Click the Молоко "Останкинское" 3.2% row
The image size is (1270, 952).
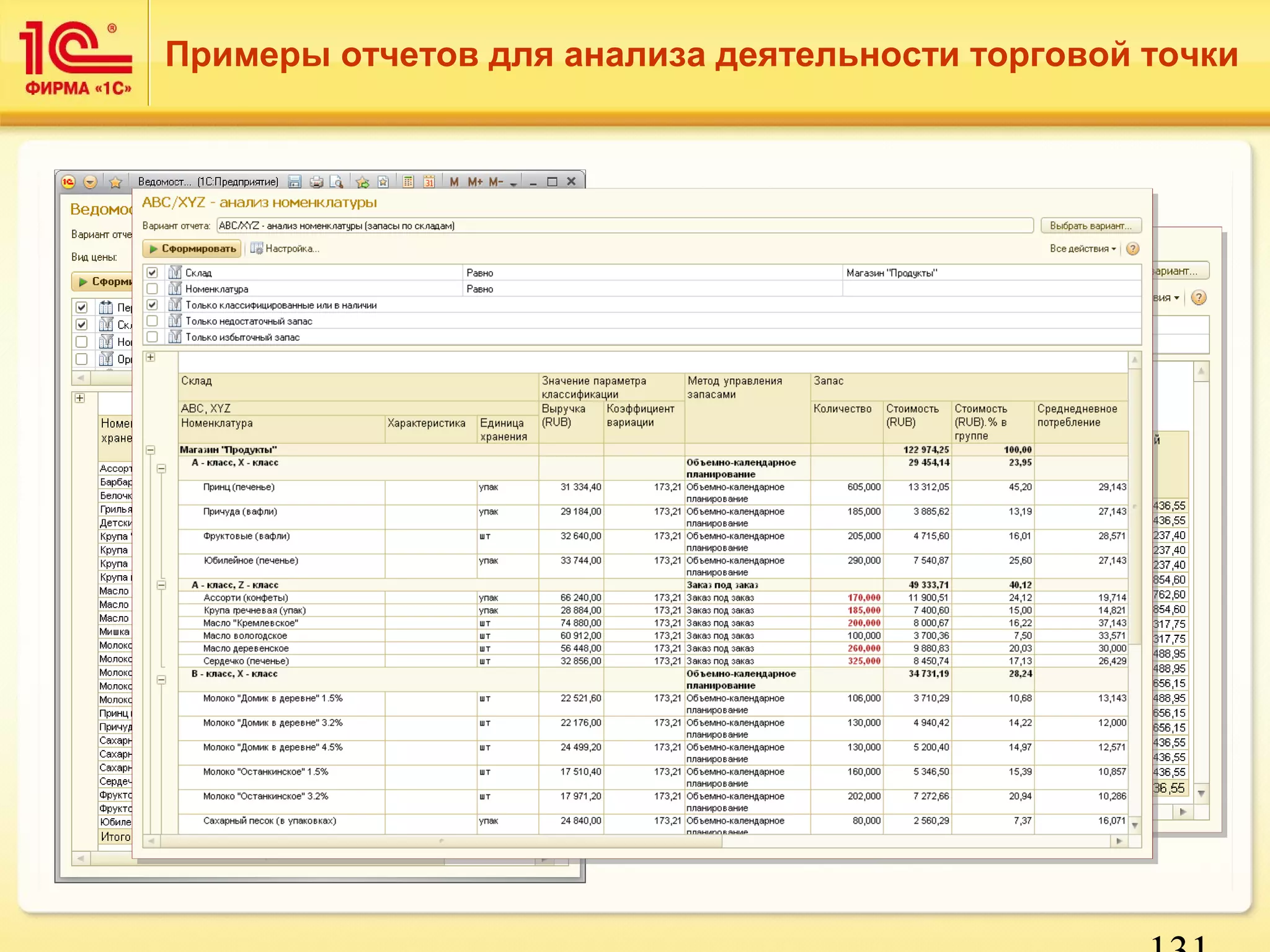266,796
